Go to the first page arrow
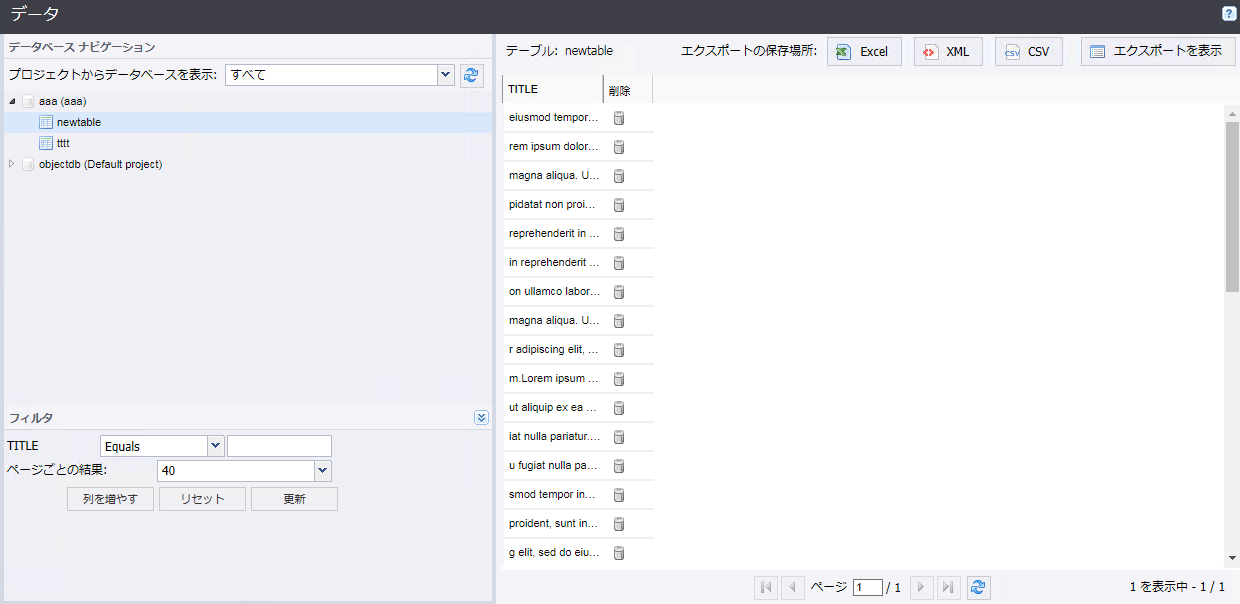The width and height of the screenshot is (1240, 604). coord(766,588)
